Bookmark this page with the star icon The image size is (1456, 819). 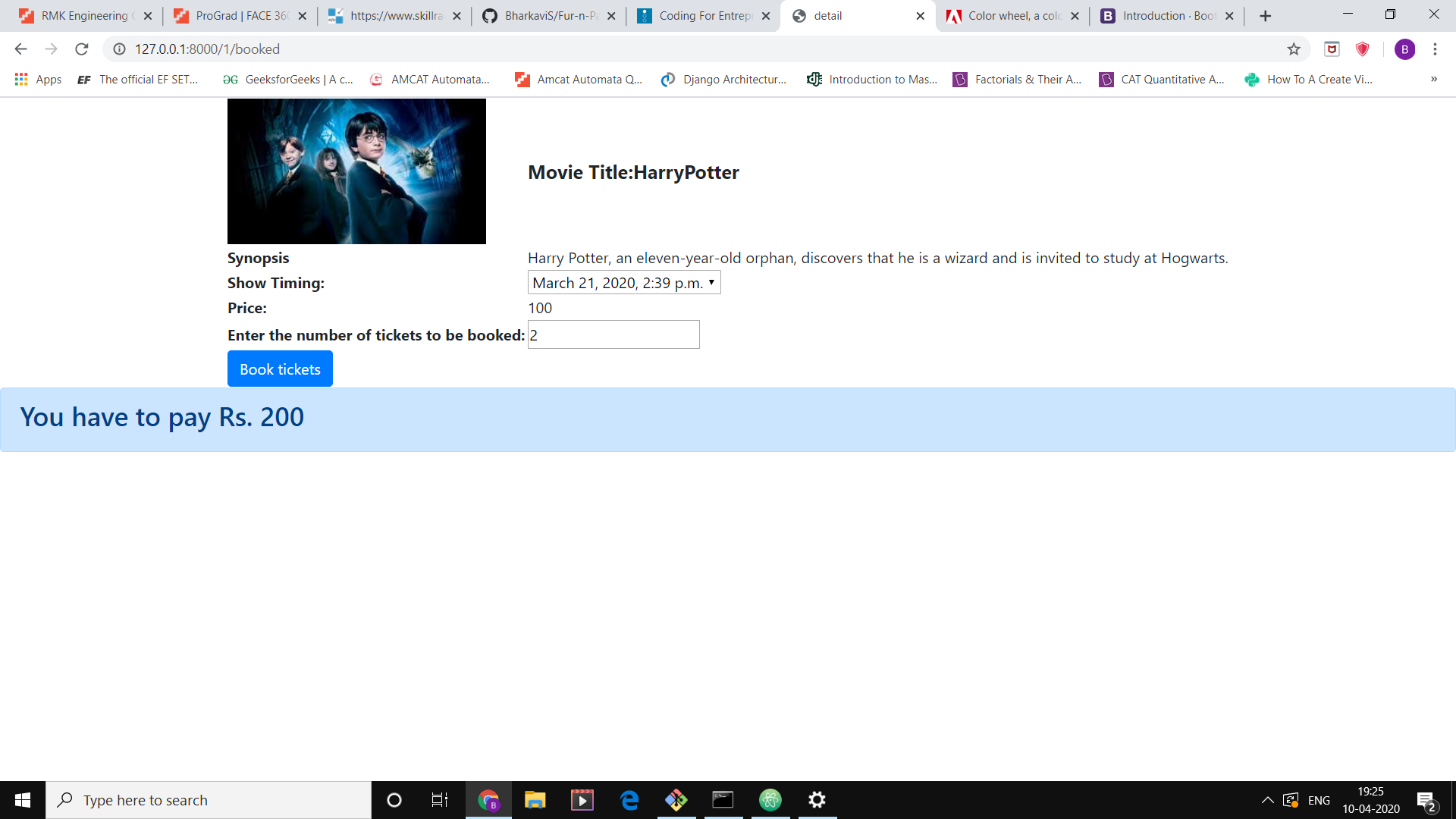tap(1292, 49)
